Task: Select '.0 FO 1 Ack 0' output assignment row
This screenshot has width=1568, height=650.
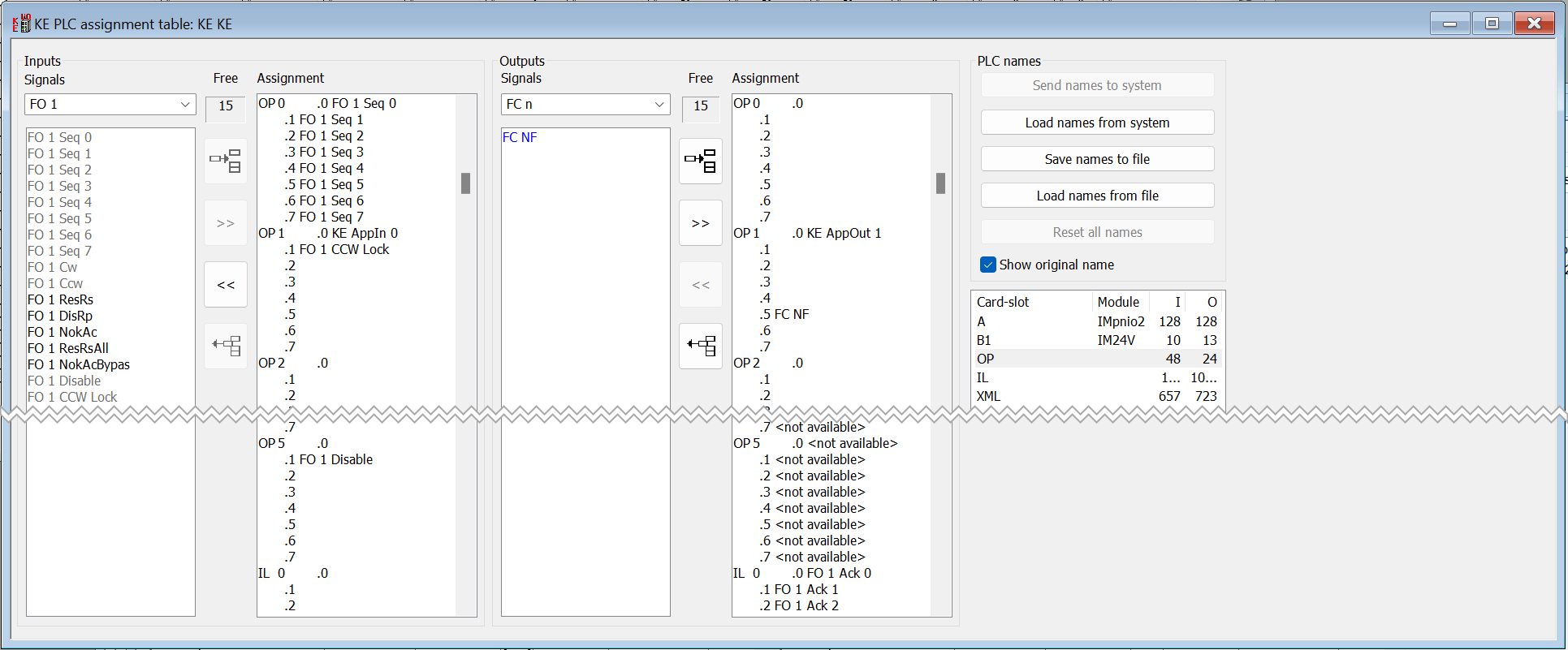Action: pos(832,573)
